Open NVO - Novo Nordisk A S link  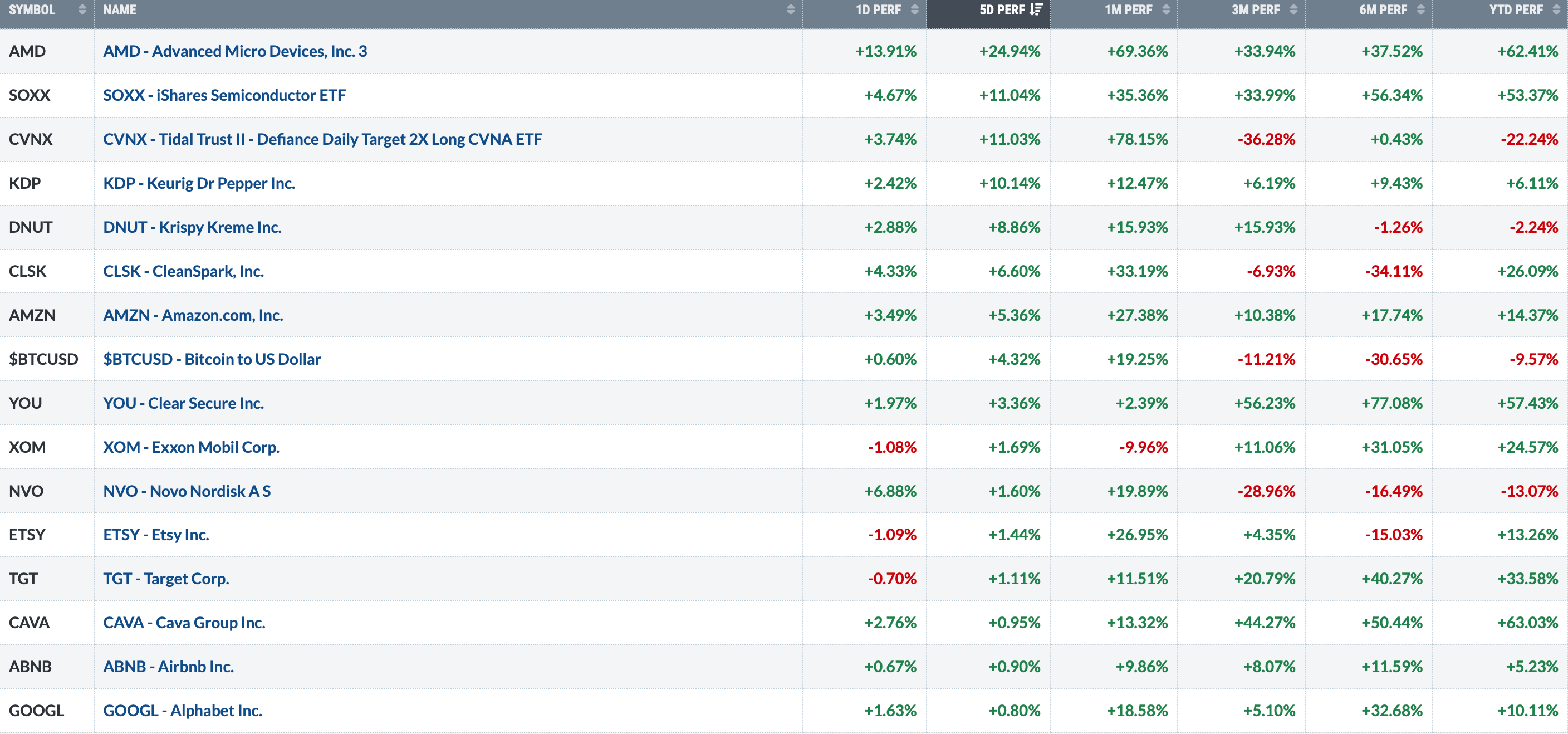187,491
